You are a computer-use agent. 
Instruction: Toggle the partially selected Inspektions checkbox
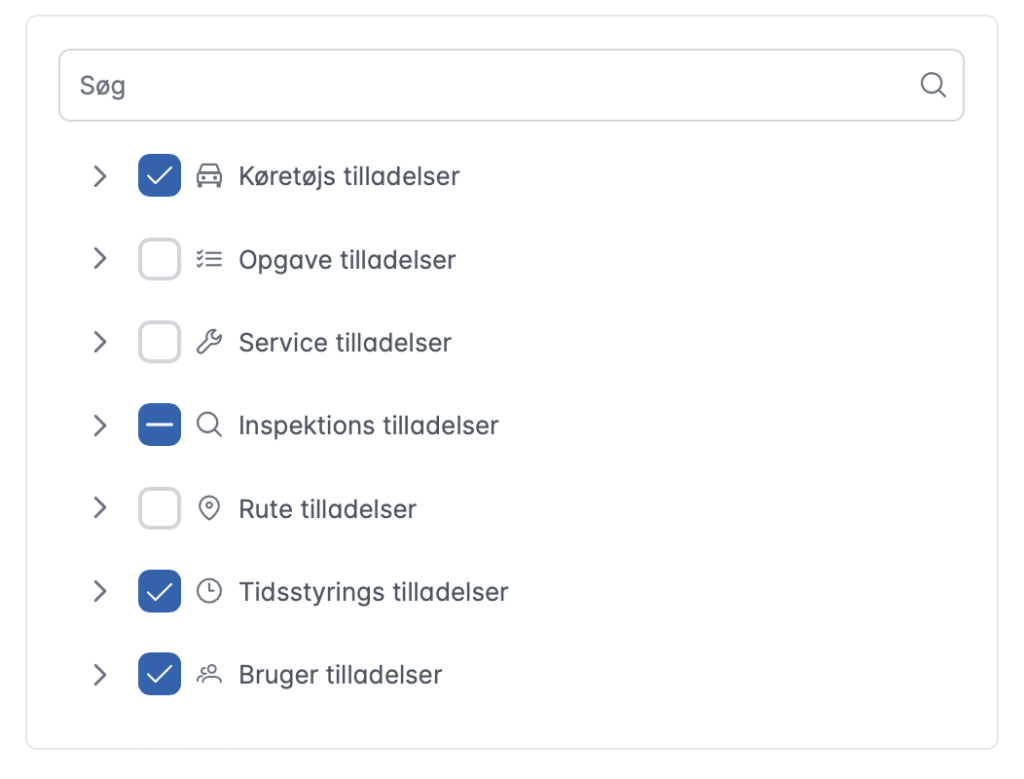(160, 425)
